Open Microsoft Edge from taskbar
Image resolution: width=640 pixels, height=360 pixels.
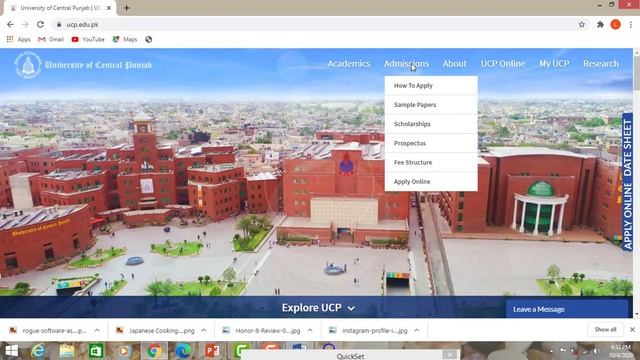183,351
